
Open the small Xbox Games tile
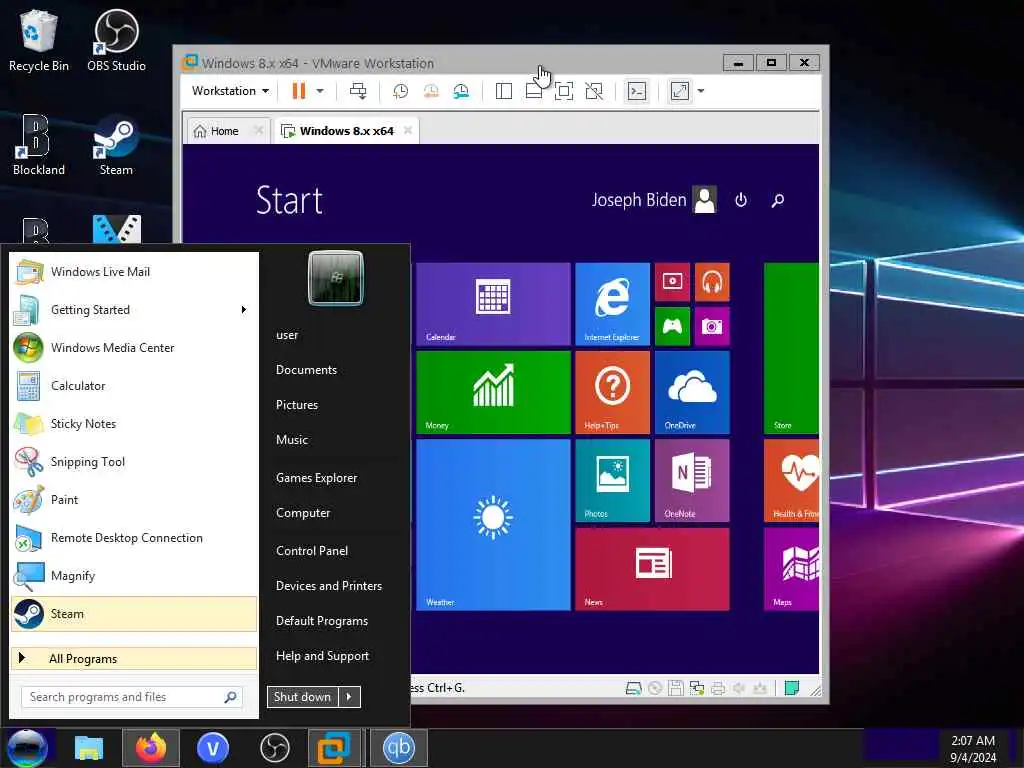tap(672, 326)
